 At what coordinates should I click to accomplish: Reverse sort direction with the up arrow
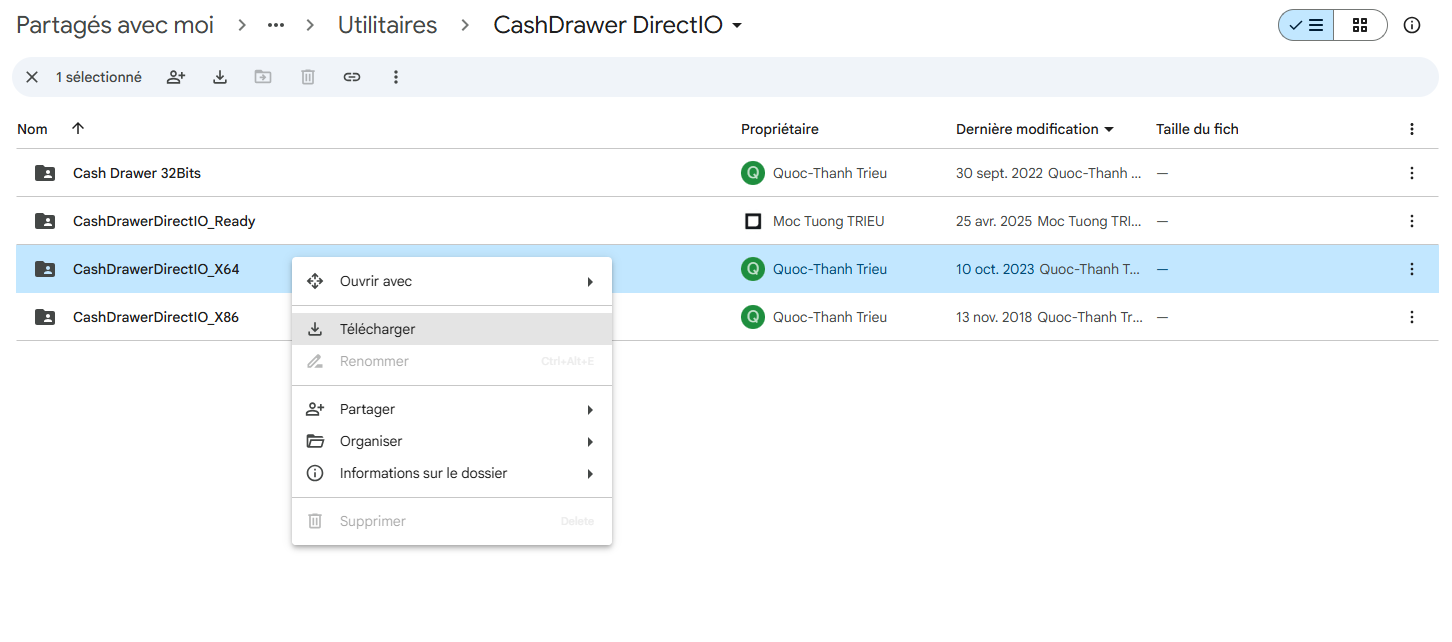(78, 129)
